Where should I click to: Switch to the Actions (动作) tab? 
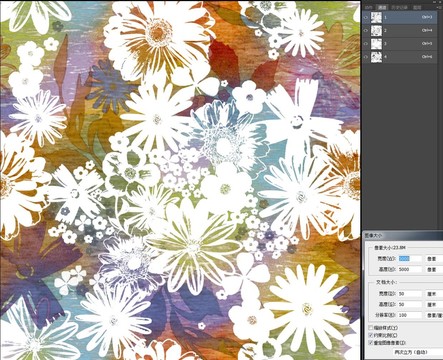tap(368, 7)
